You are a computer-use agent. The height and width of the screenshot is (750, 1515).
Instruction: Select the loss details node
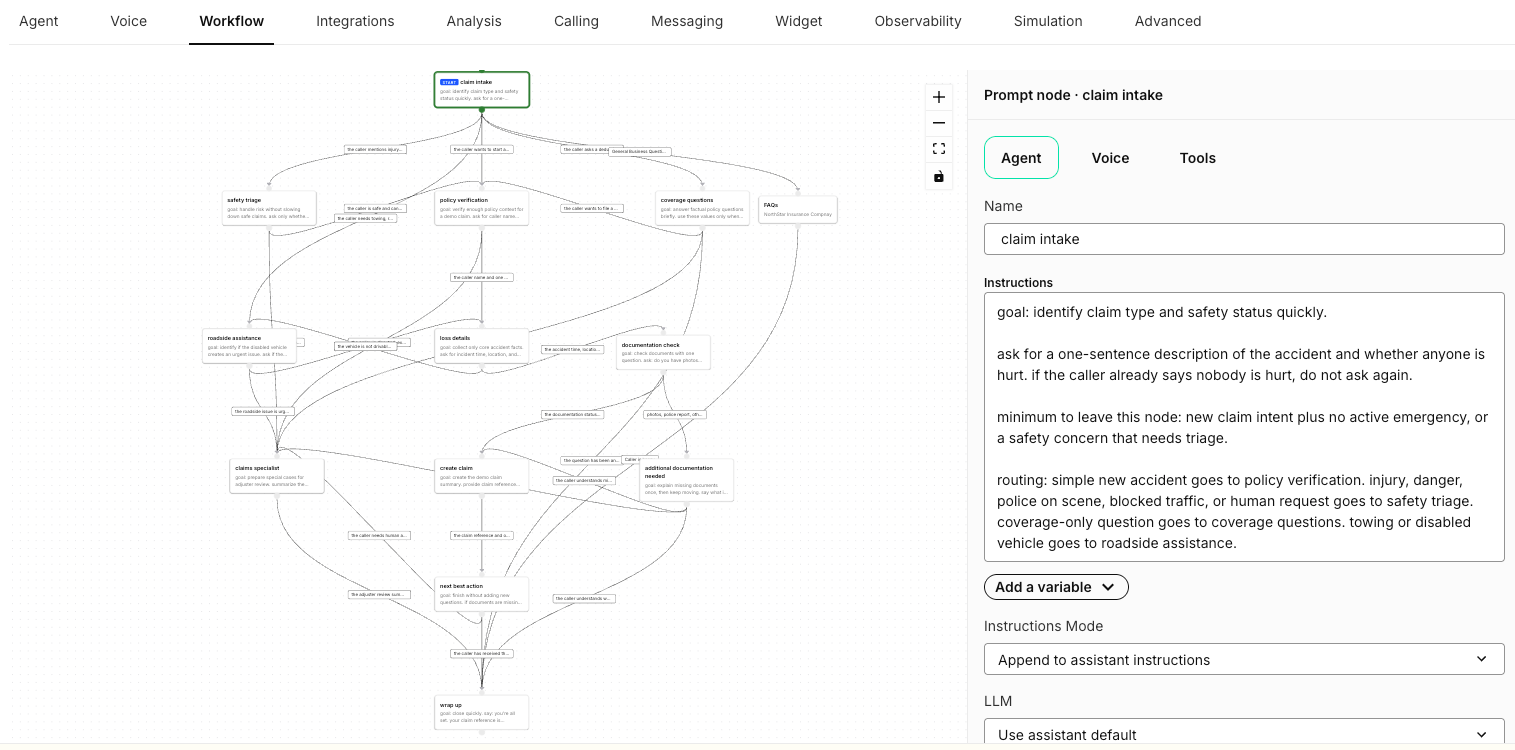[482, 346]
